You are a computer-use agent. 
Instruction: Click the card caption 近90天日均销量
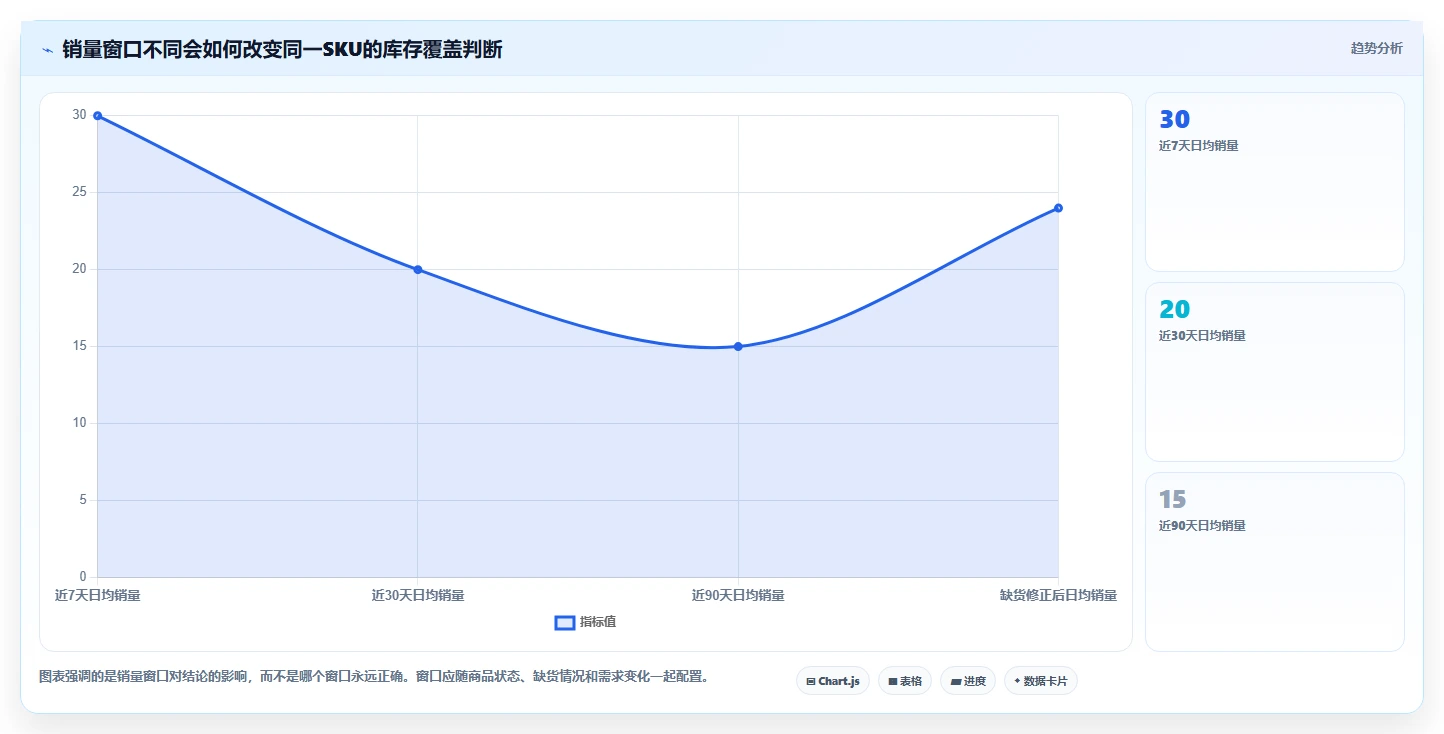click(1202, 526)
